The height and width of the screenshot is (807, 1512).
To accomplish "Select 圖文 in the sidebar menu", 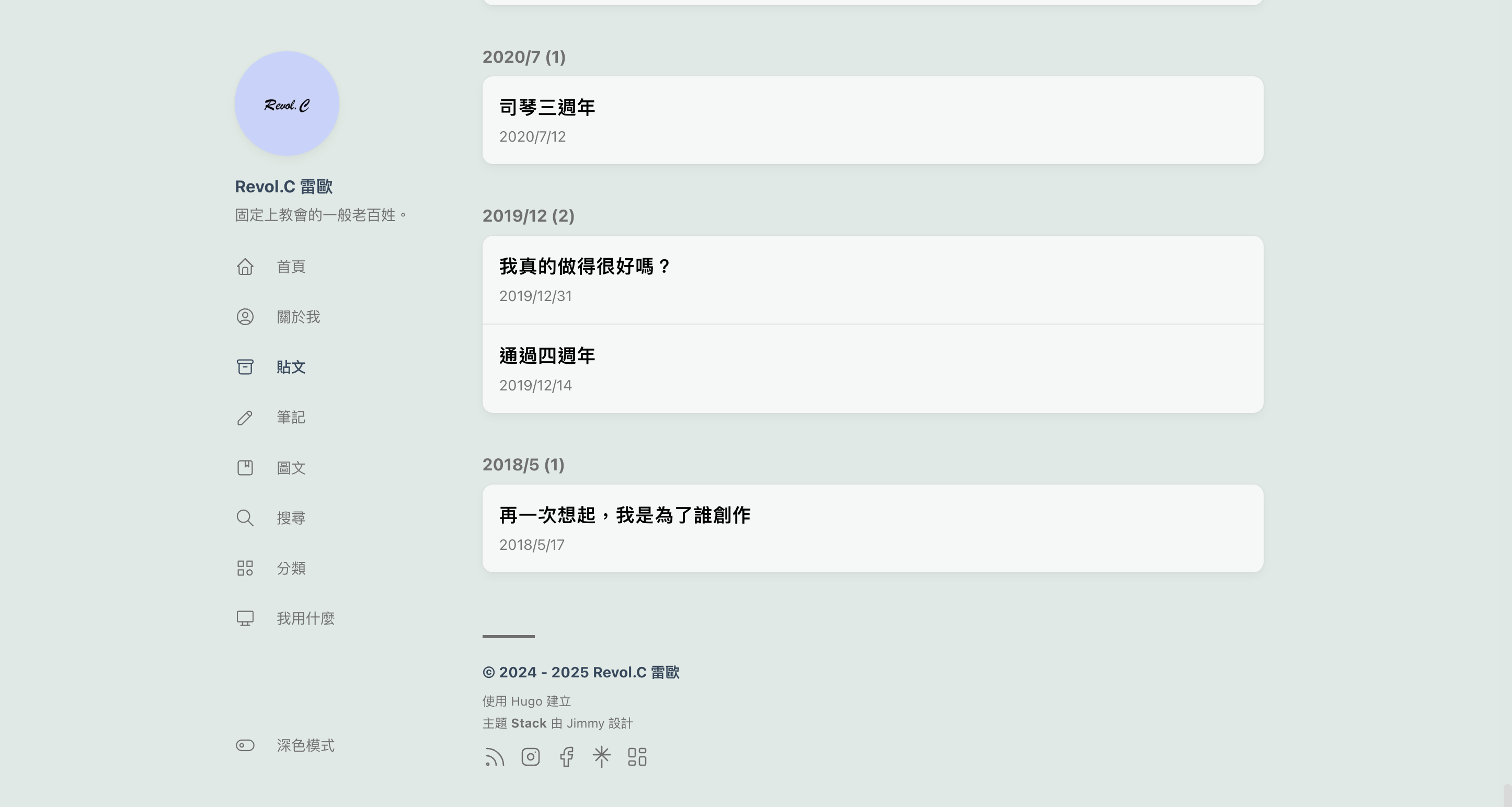I will 291,468.
